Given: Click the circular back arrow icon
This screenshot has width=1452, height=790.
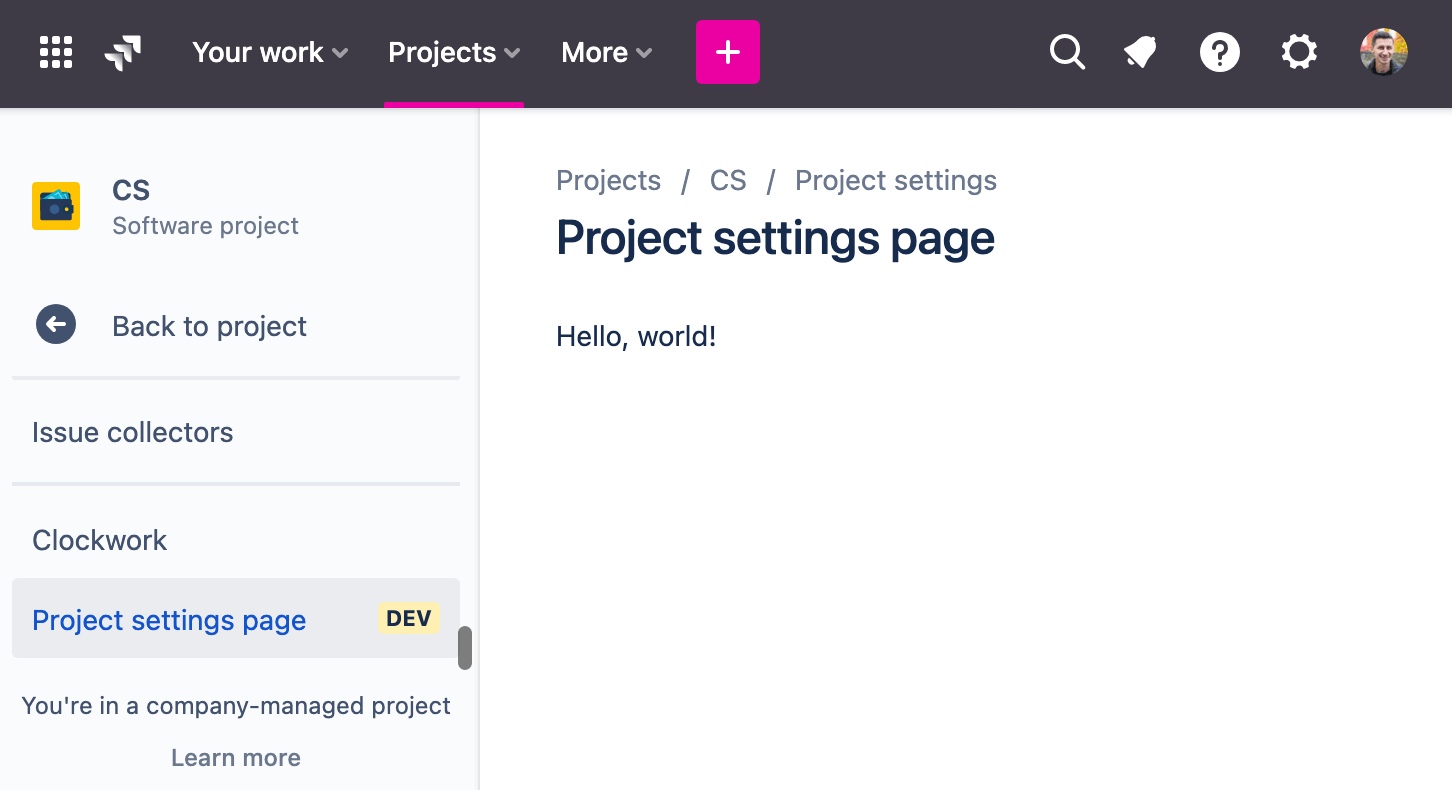Looking at the screenshot, I should (x=56, y=324).
